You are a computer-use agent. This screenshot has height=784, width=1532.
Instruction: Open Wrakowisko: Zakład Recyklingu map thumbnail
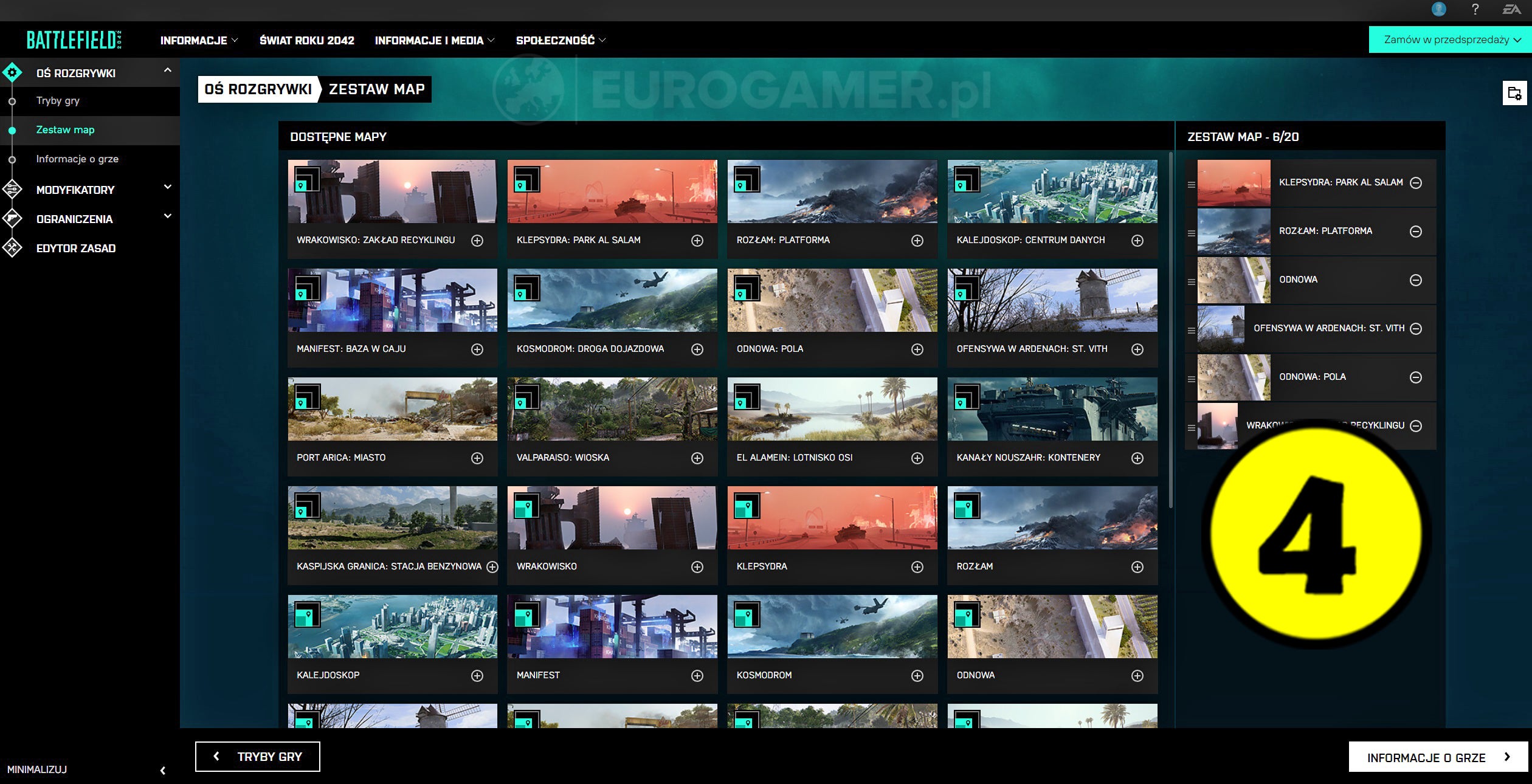coord(393,191)
